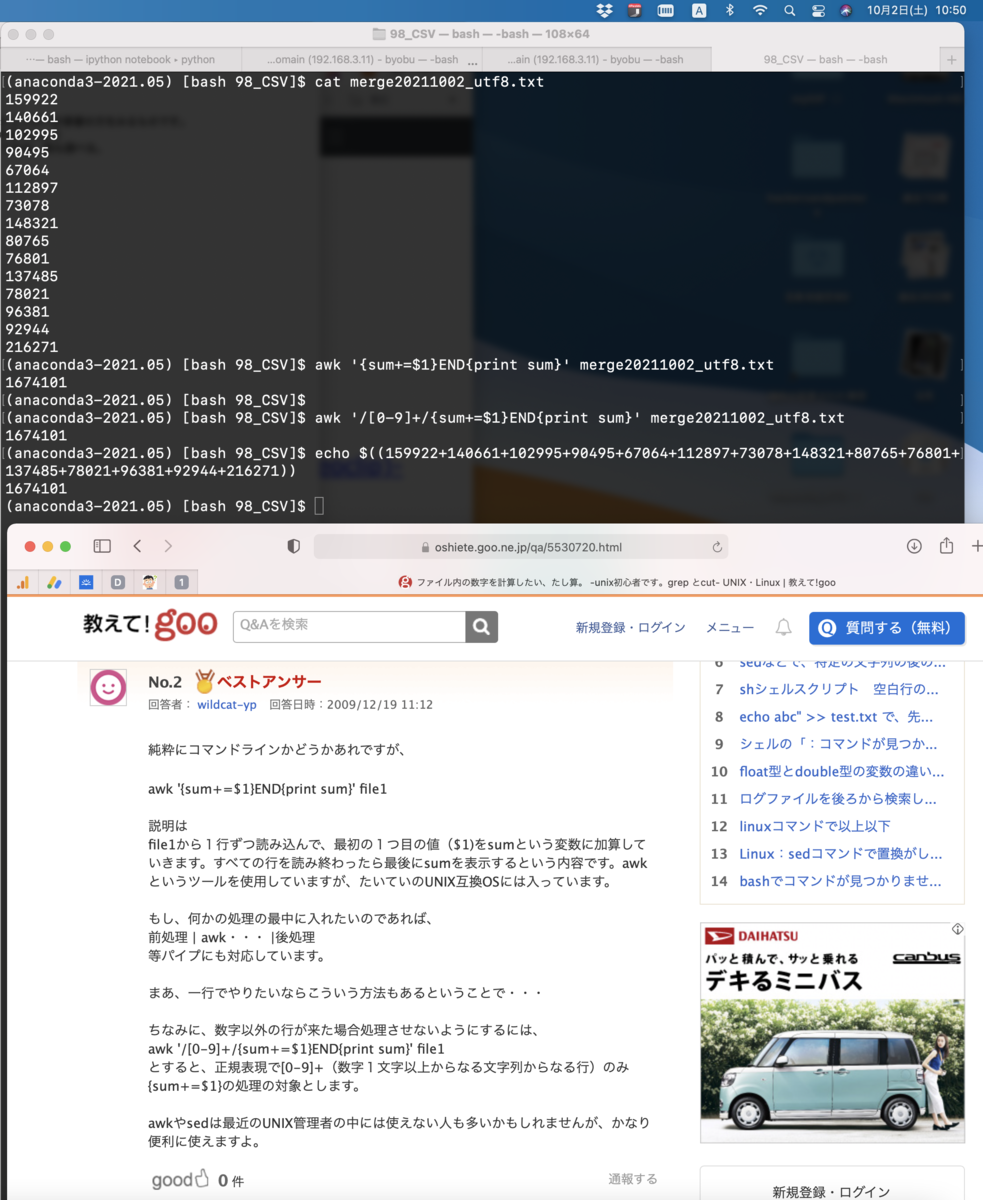
Task: Open the Safari sidebar panel icon
Action: [101, 545]
